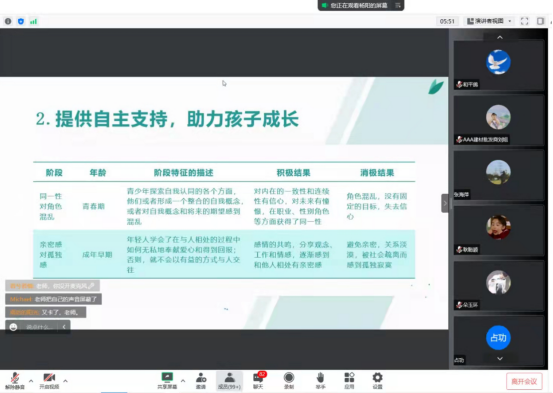The image size is (553, 393).
Task: Open audio options arrow beside the microphone
Action: [x=31, y=381]
